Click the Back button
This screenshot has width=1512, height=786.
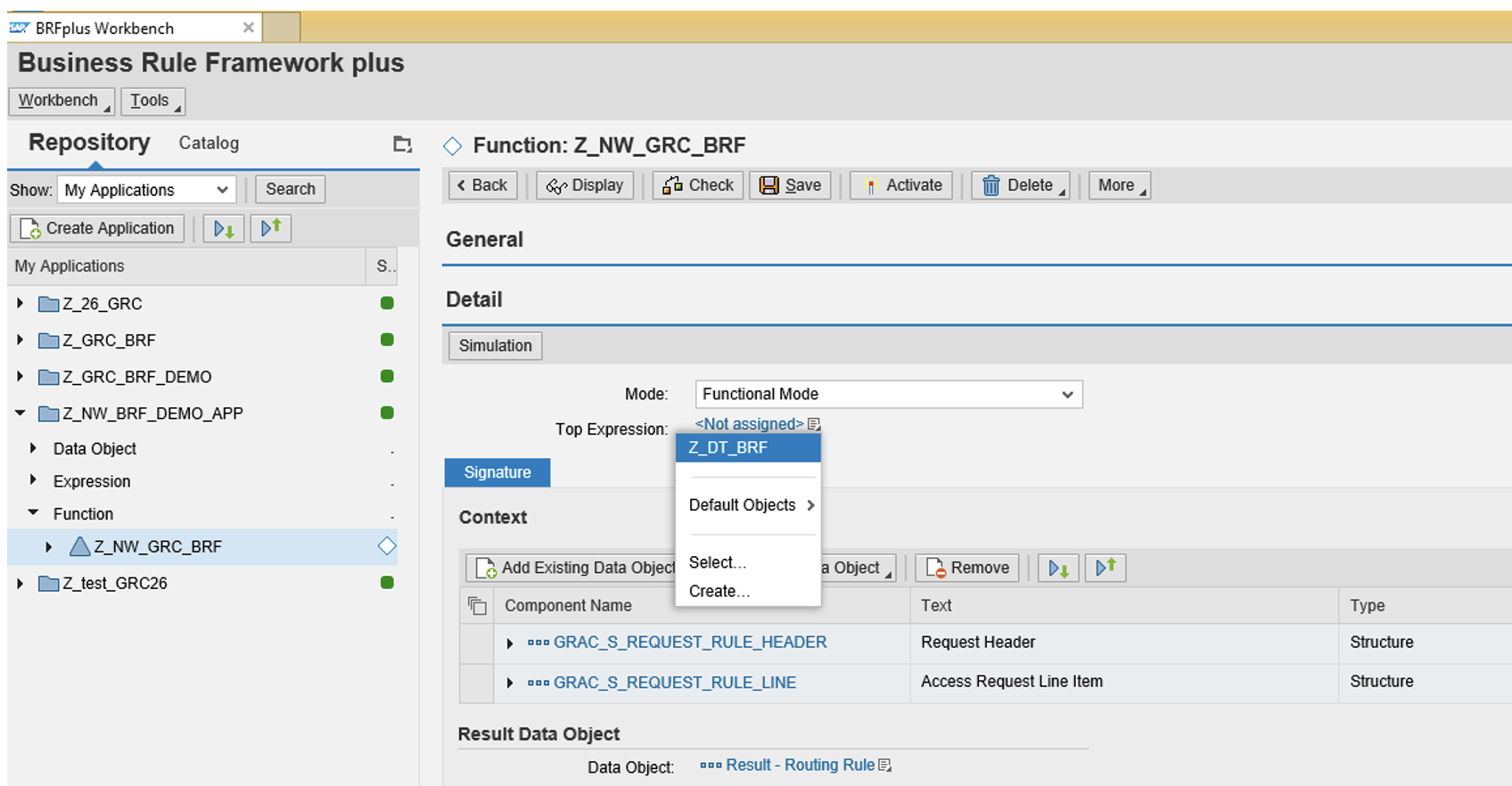(482, 185)
